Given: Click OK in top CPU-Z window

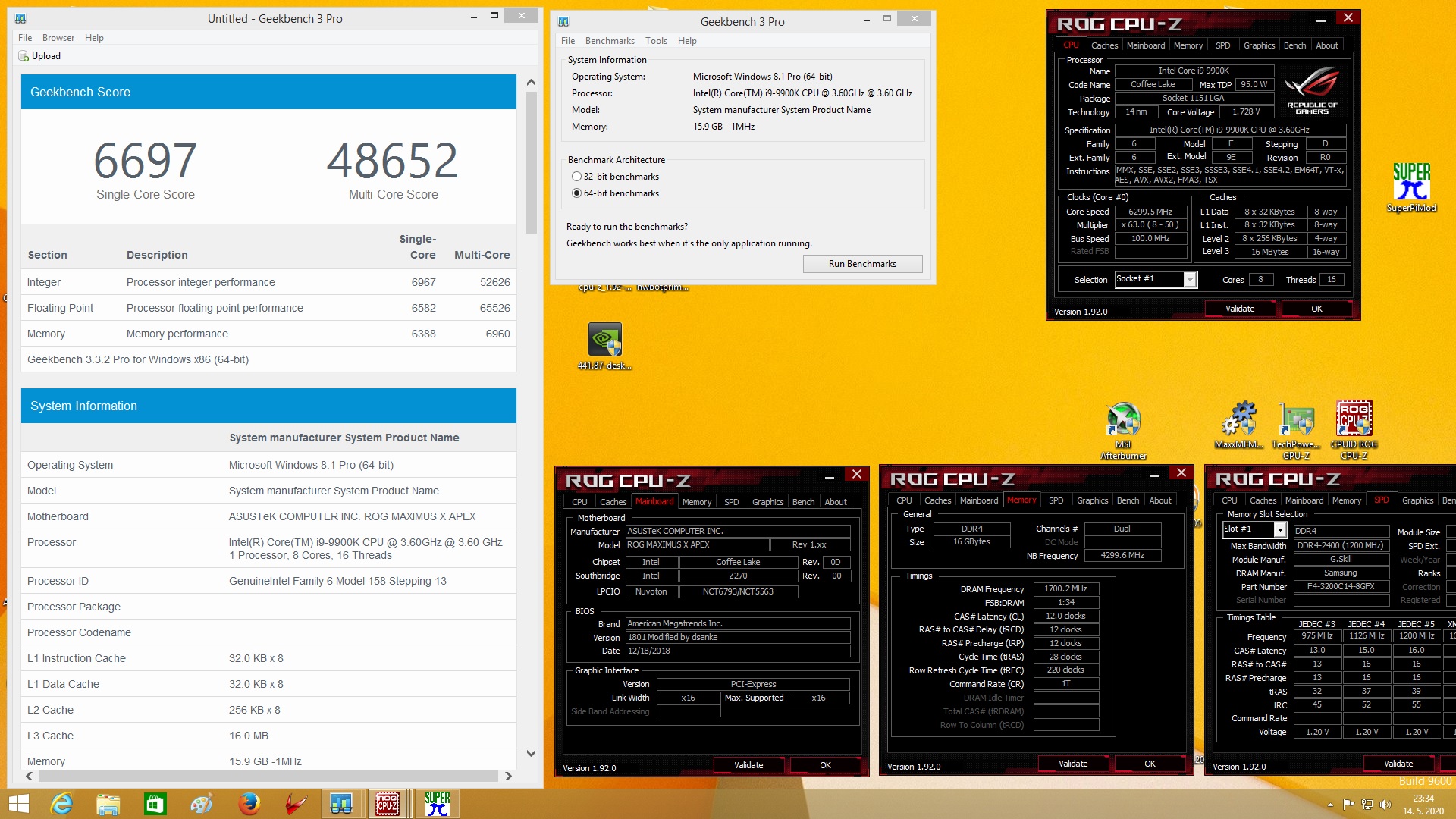Looking at the screenshot, I should coord(1316,309).
